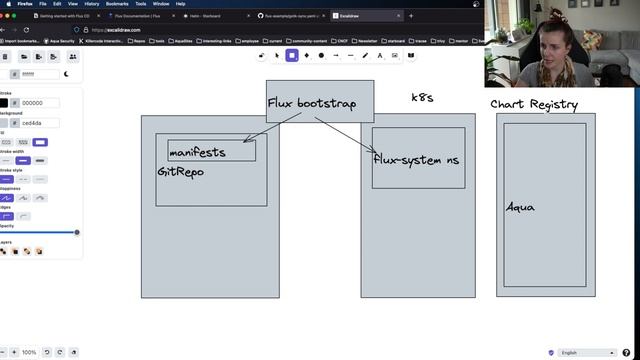
Task: Select the Arrow drawing tool
Action: point(336,56)
